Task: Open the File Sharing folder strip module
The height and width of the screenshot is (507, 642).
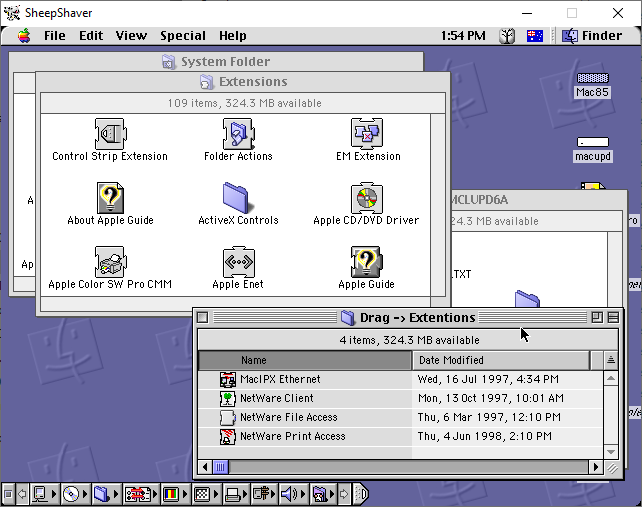Action: 106,494
